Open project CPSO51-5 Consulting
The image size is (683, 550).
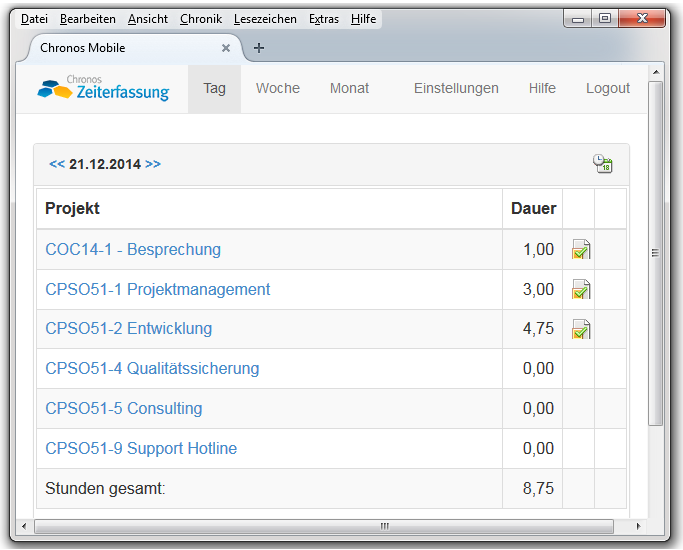coord(124,408)
